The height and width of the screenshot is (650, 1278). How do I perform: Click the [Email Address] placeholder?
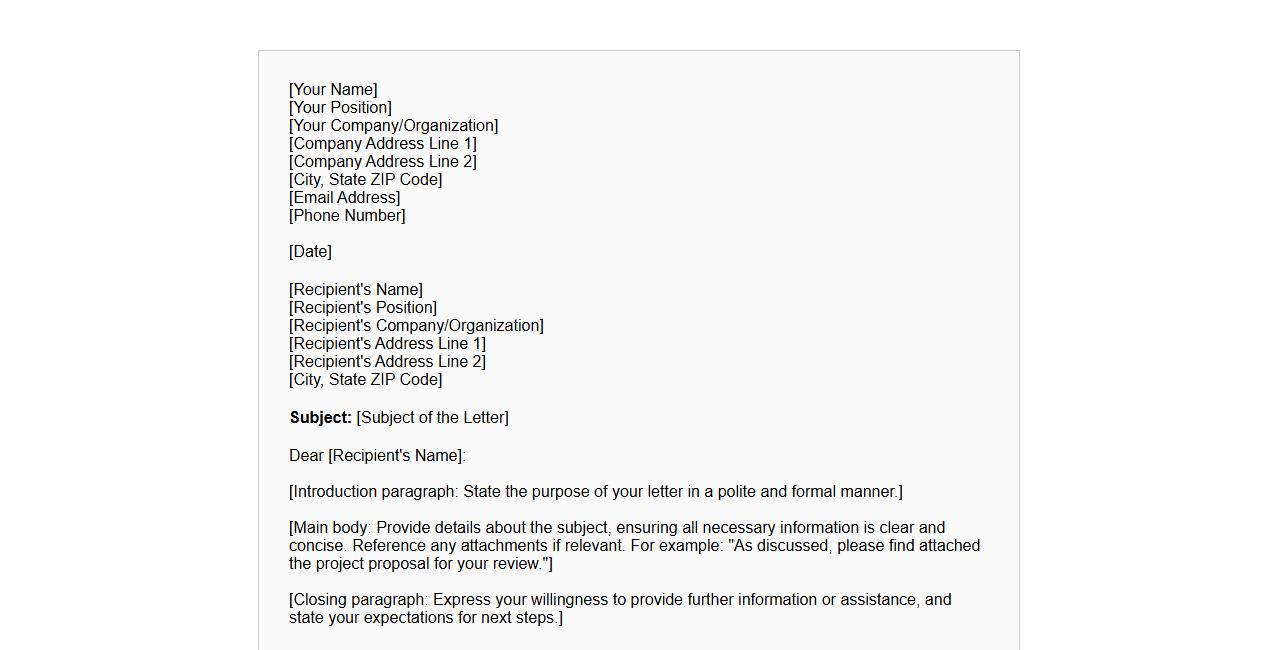click(x=344, y=198)
